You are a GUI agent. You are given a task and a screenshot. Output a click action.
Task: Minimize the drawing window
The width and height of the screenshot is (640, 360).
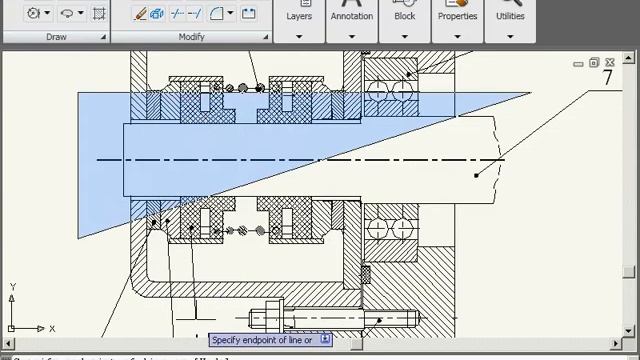[x=578, y=63]
